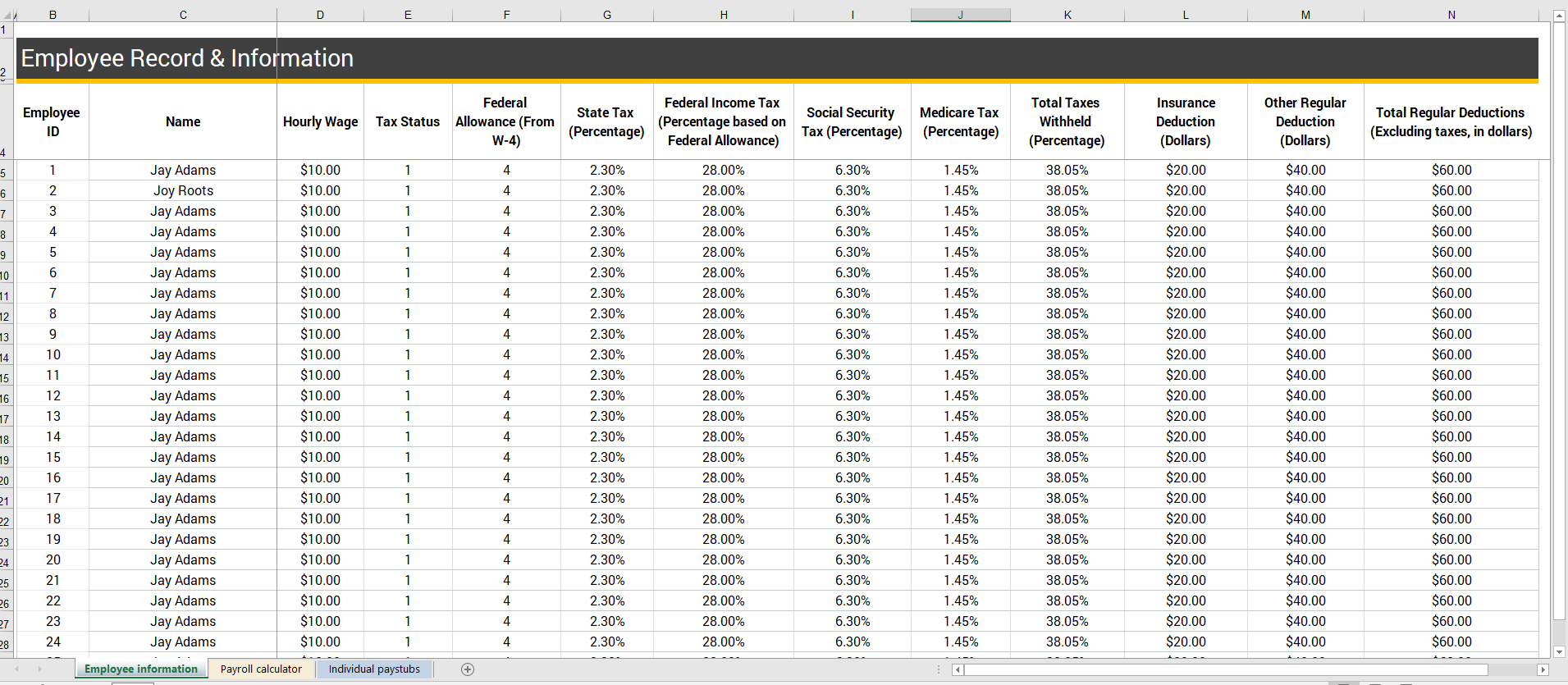The width and height of the screenshot is (1568, 685).
Task: Switch to Individual paystubs sheet tab
Action: (374, 669)
